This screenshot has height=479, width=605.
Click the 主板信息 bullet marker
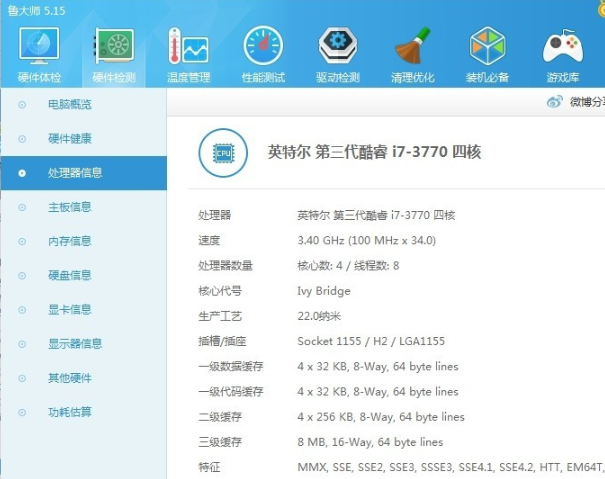point(22,207)
